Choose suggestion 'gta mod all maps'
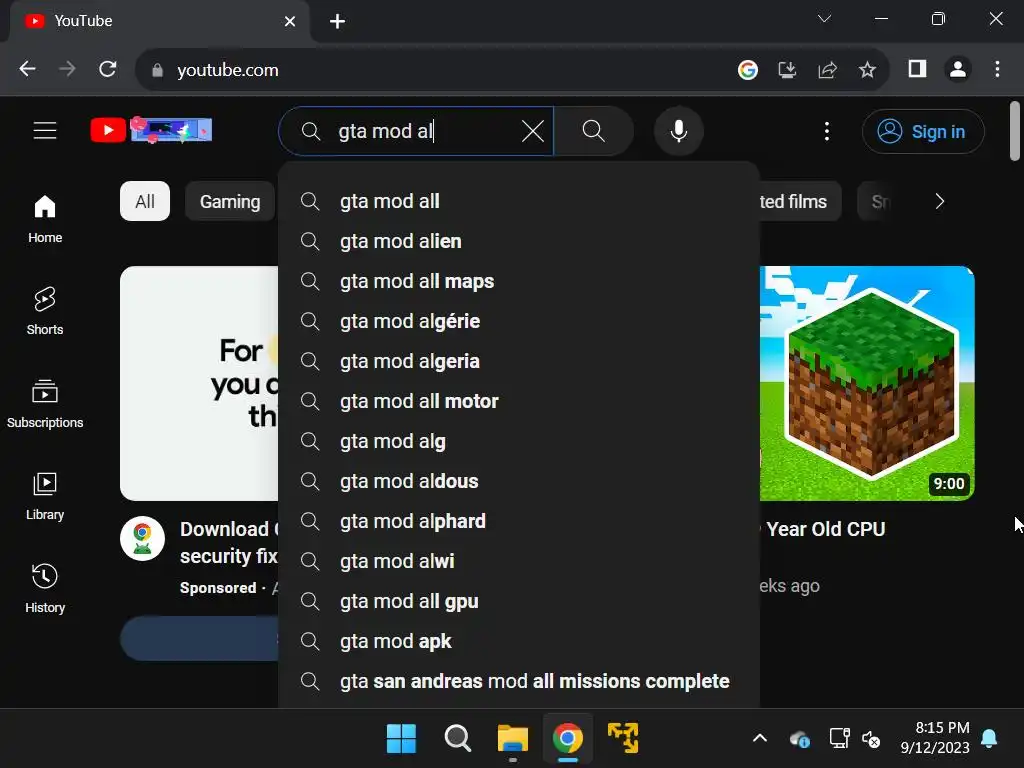 519,281
